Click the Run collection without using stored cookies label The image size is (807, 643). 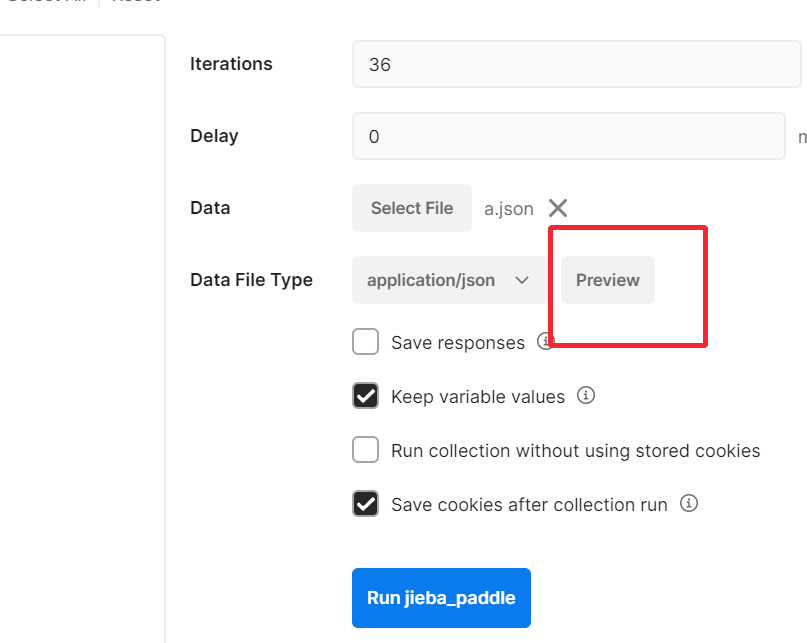(576, 451)
